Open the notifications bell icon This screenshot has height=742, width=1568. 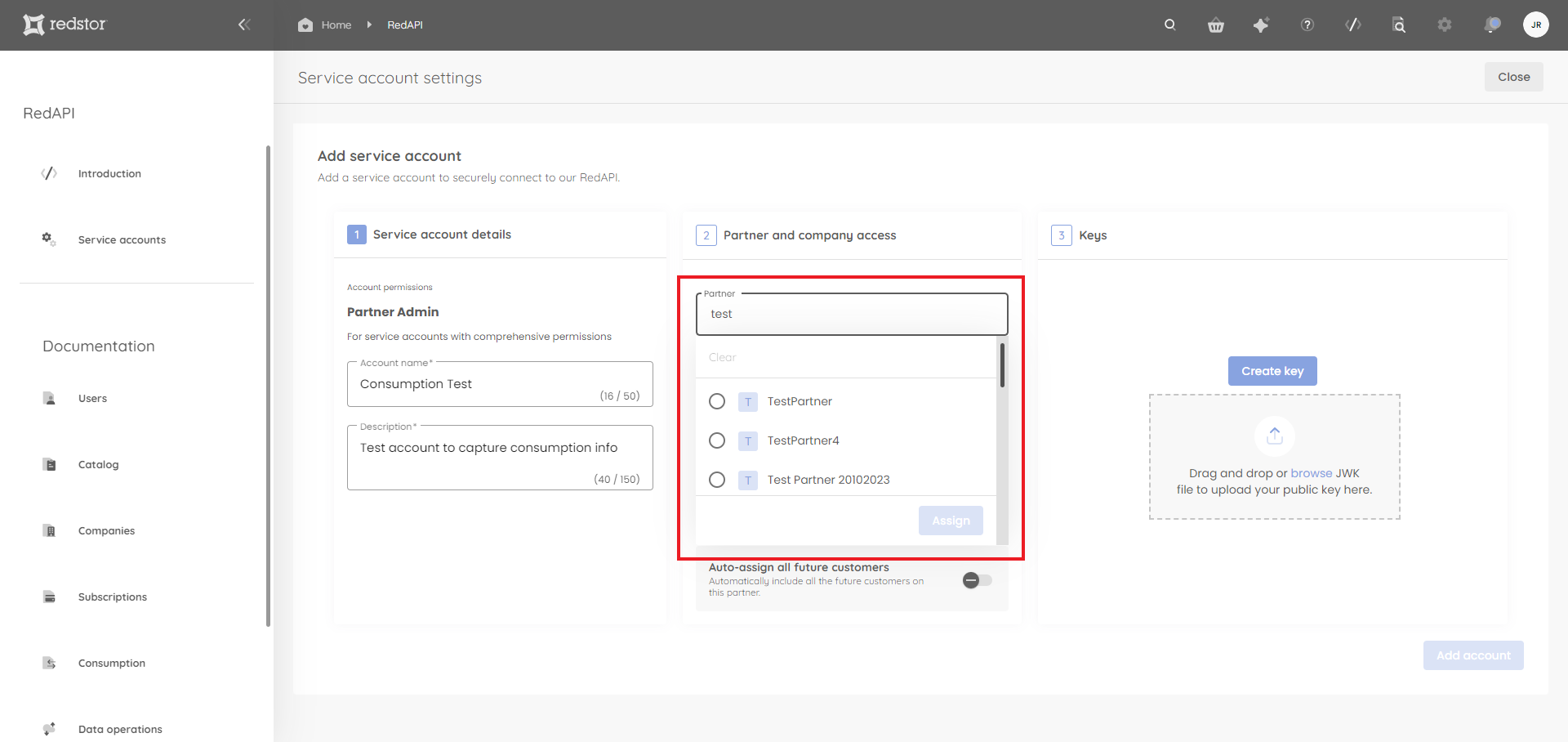(x=1492, y=25)
